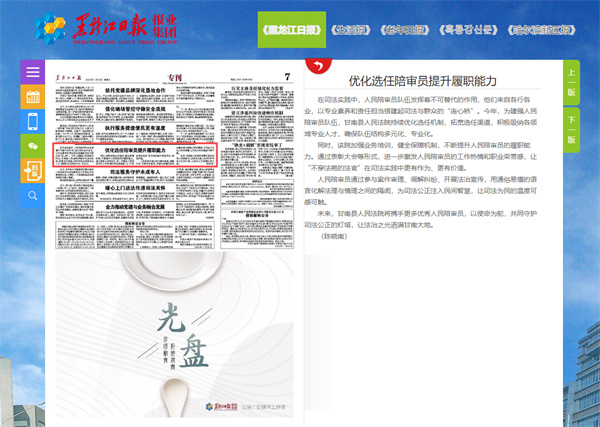Click the red back arrow icon
Viewport: 600px width, 427px height.
pyautogui.click(x=317, y=66)
